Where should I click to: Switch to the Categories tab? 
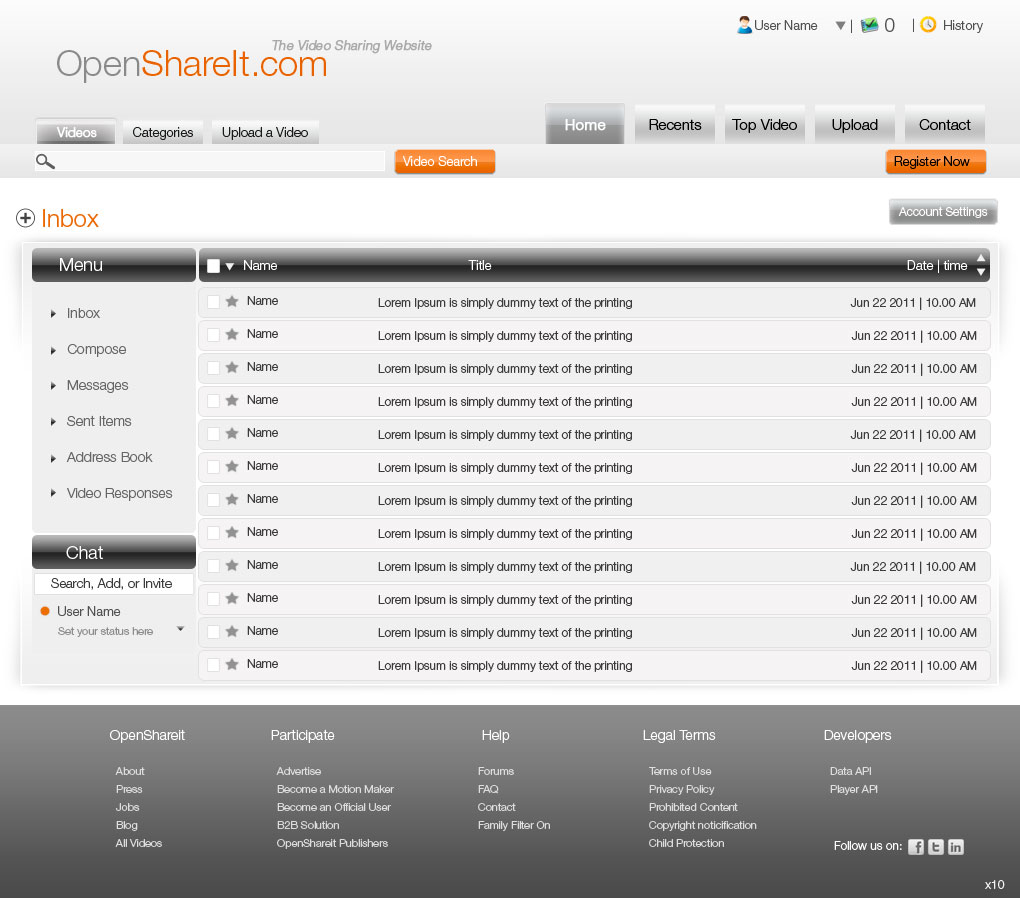coord(163,132)
